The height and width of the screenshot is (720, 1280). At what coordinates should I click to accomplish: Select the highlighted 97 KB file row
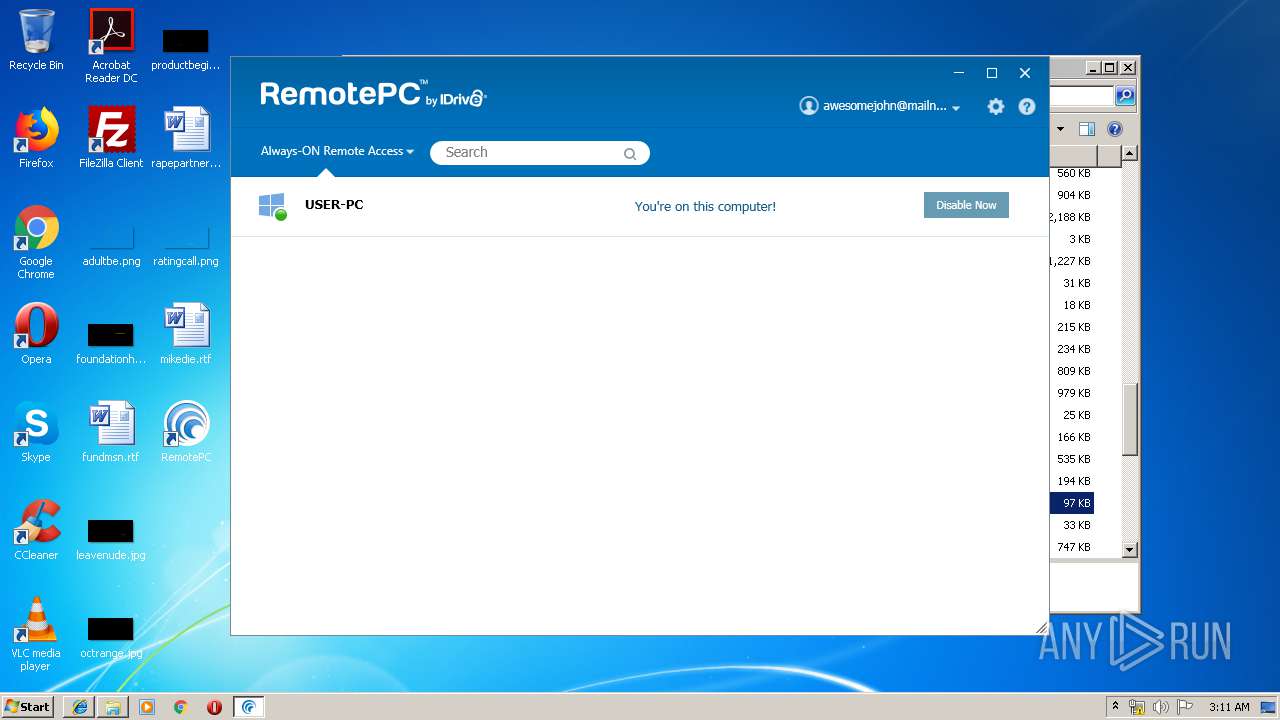pyautogui.click(x=1071, y=503)
